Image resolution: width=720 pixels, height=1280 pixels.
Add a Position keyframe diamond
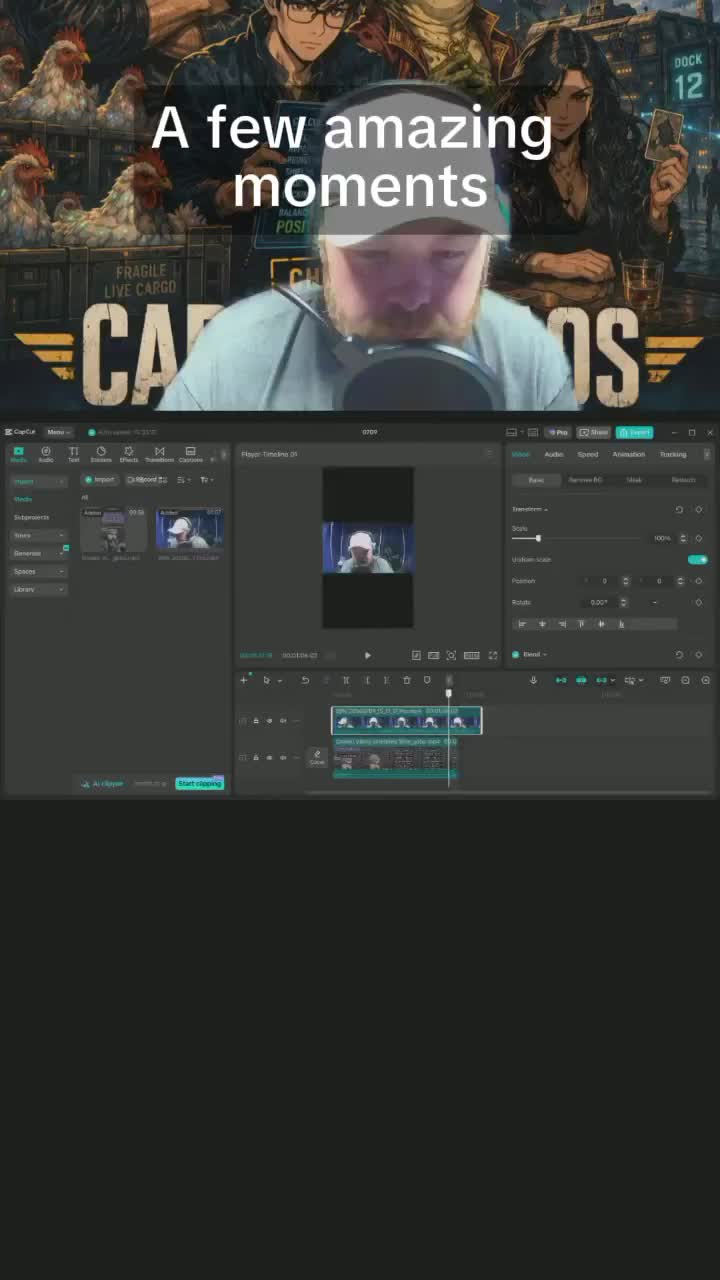point(698,581)
